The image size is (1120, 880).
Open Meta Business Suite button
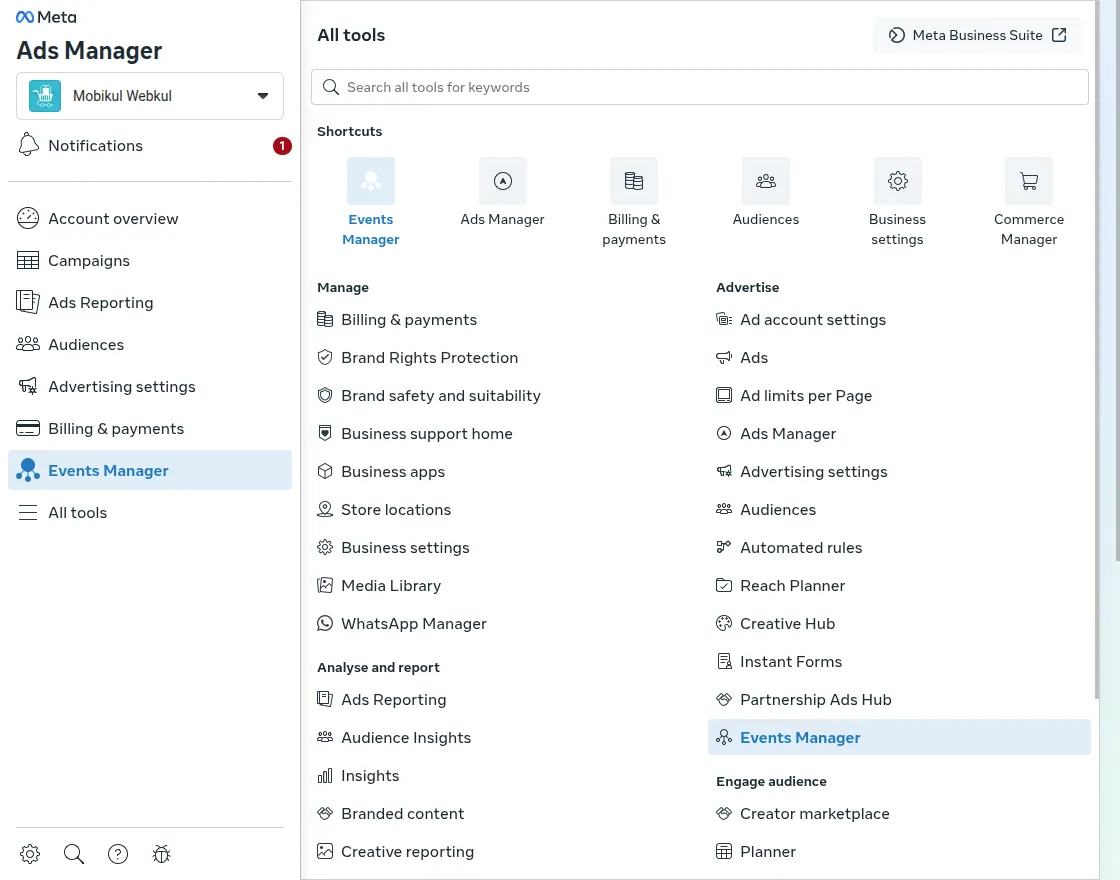pyautogui.click(x=978, y=35)
